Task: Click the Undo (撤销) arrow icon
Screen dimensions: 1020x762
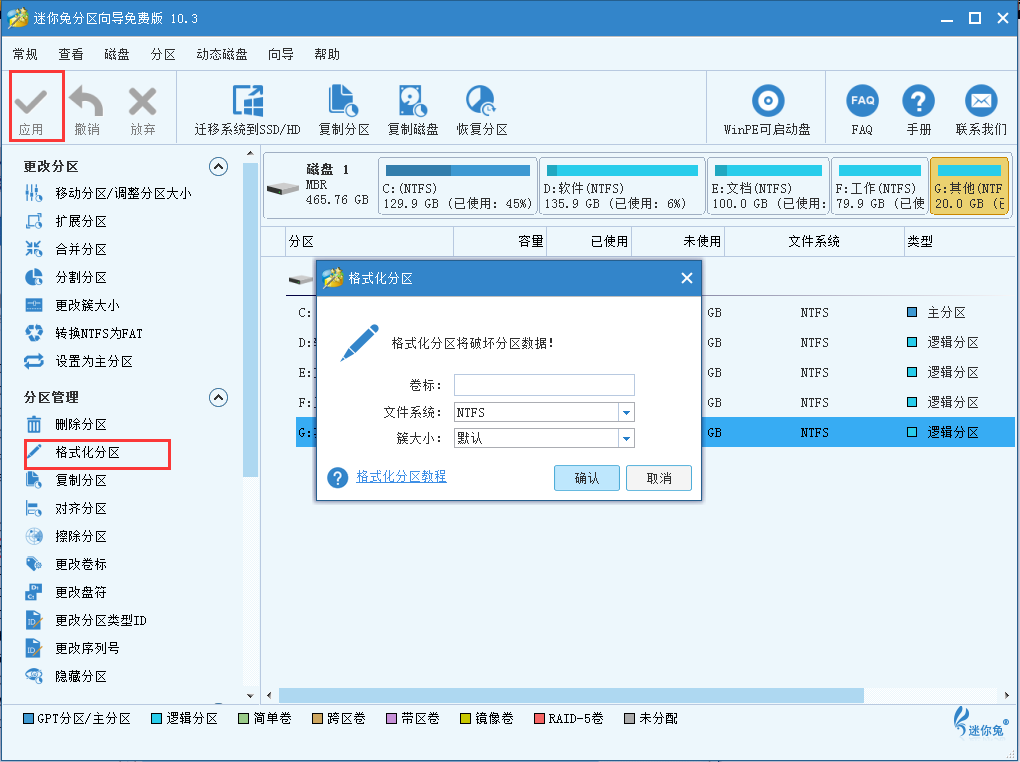Action: 87,102
